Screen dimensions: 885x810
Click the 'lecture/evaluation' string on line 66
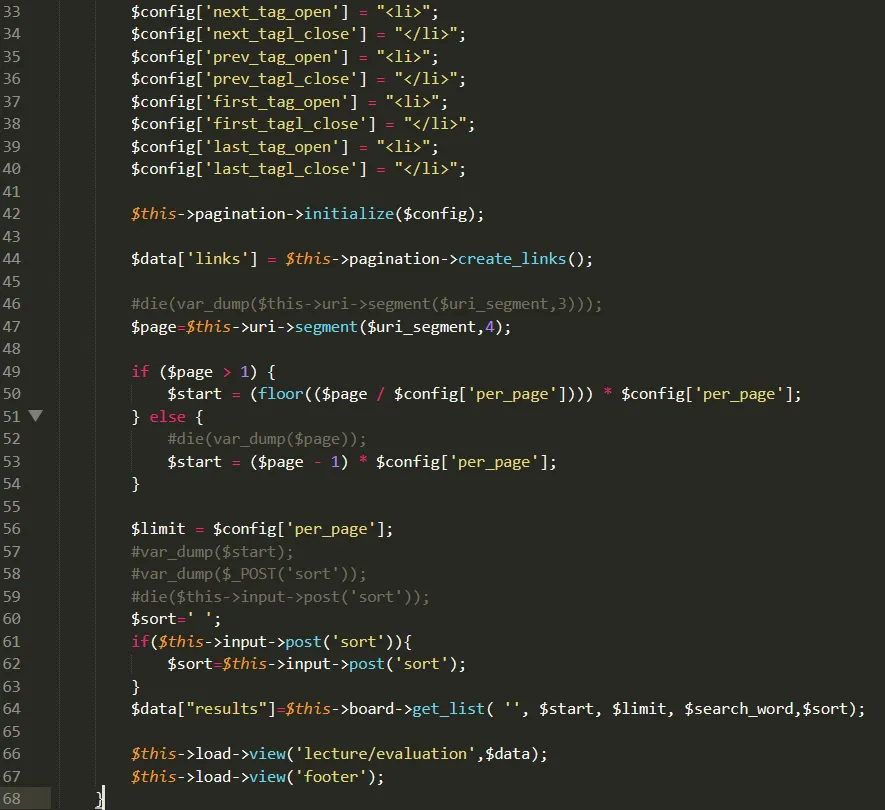pyautogui.click(x=385, y=754)
